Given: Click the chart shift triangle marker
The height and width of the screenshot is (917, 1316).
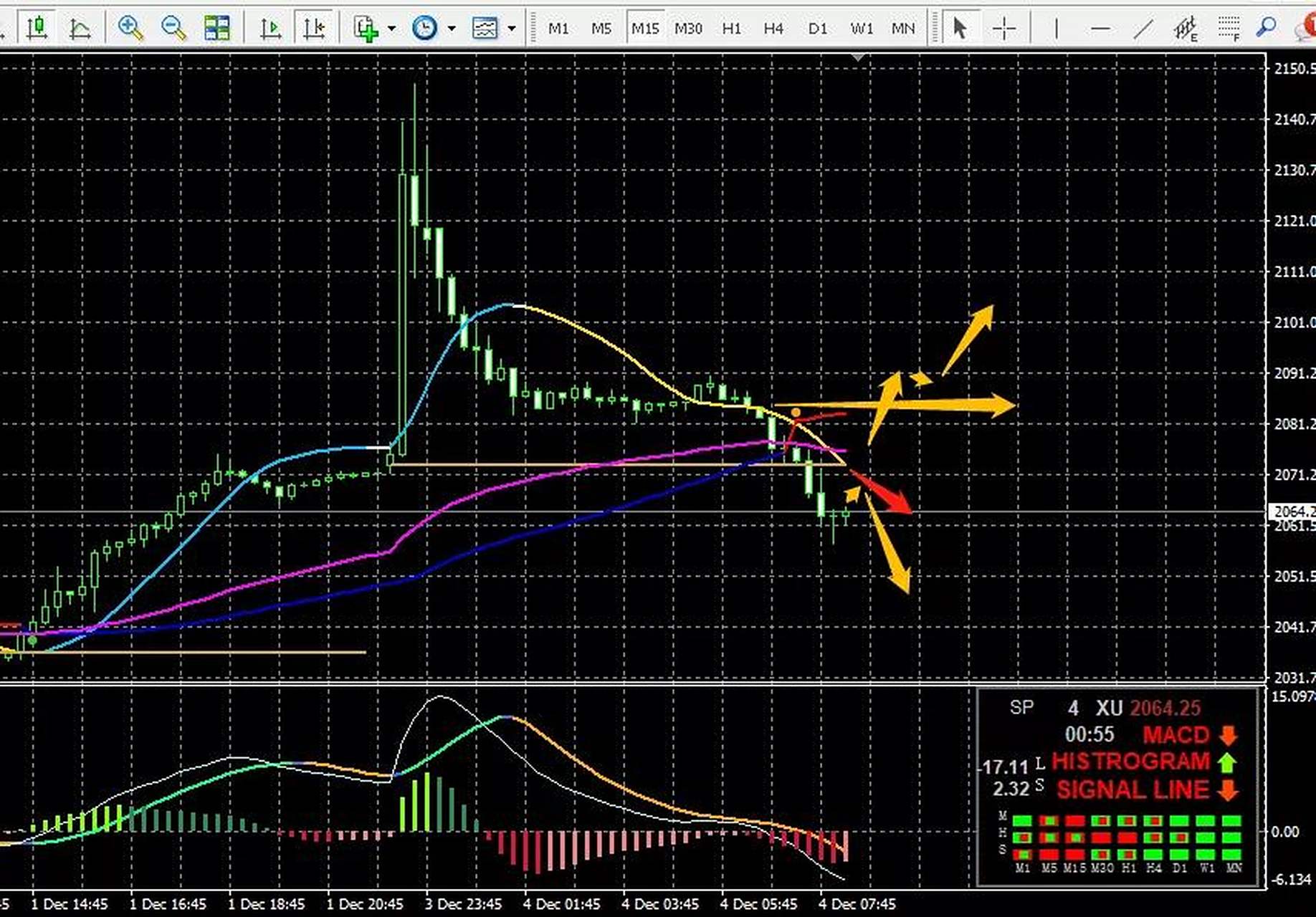Looking at the screenshot, I should pos(858,57).
